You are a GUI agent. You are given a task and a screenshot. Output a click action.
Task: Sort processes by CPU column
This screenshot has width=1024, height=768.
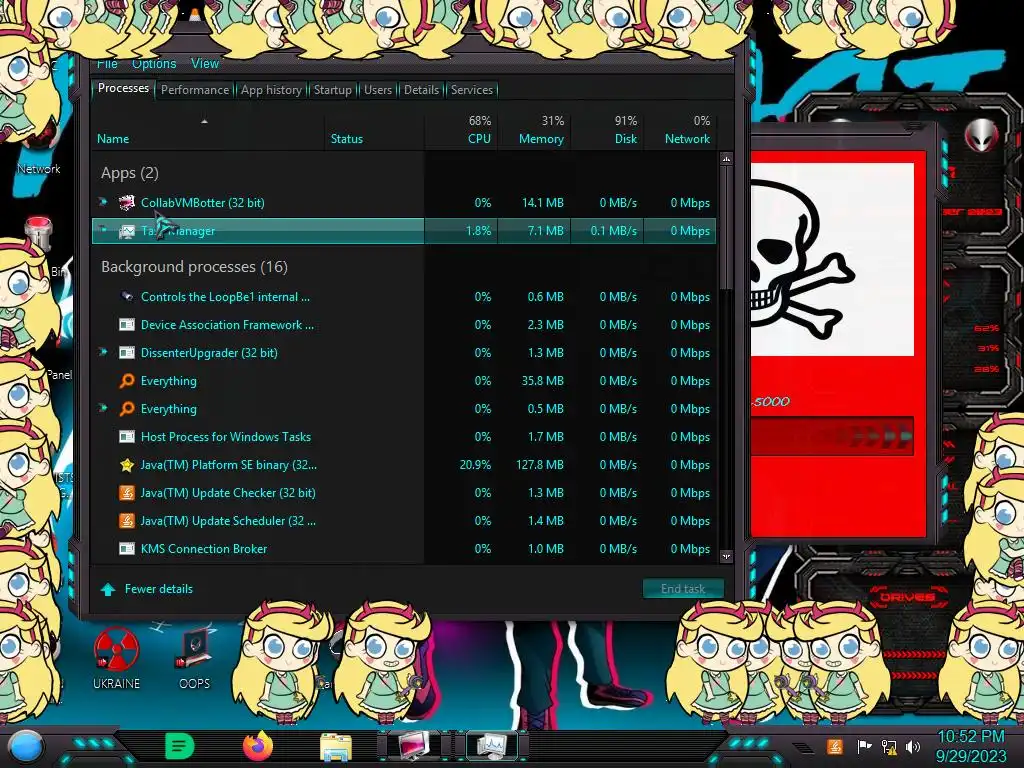click(461, 131)
